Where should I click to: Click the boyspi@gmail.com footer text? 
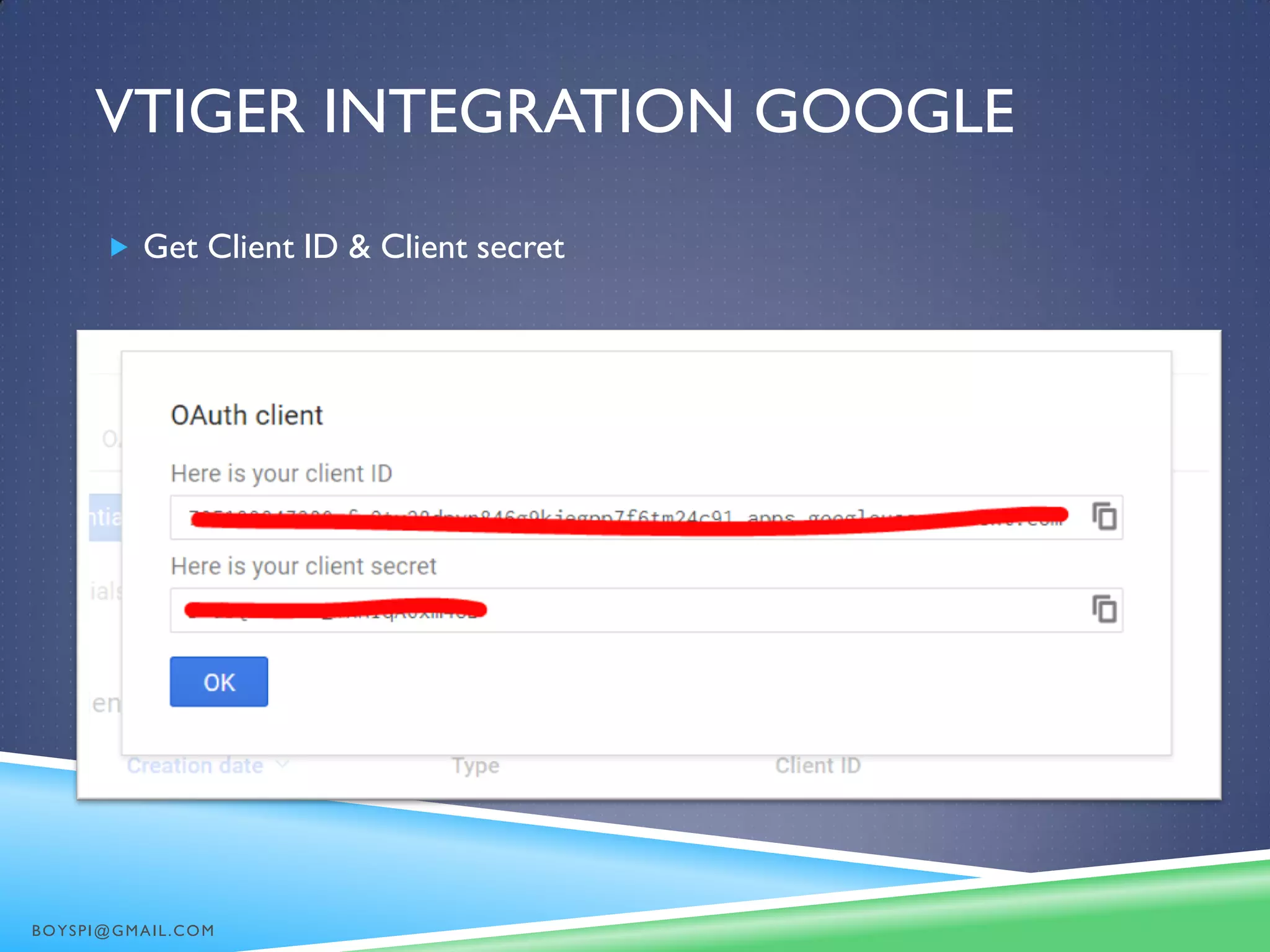click(123, 930)
